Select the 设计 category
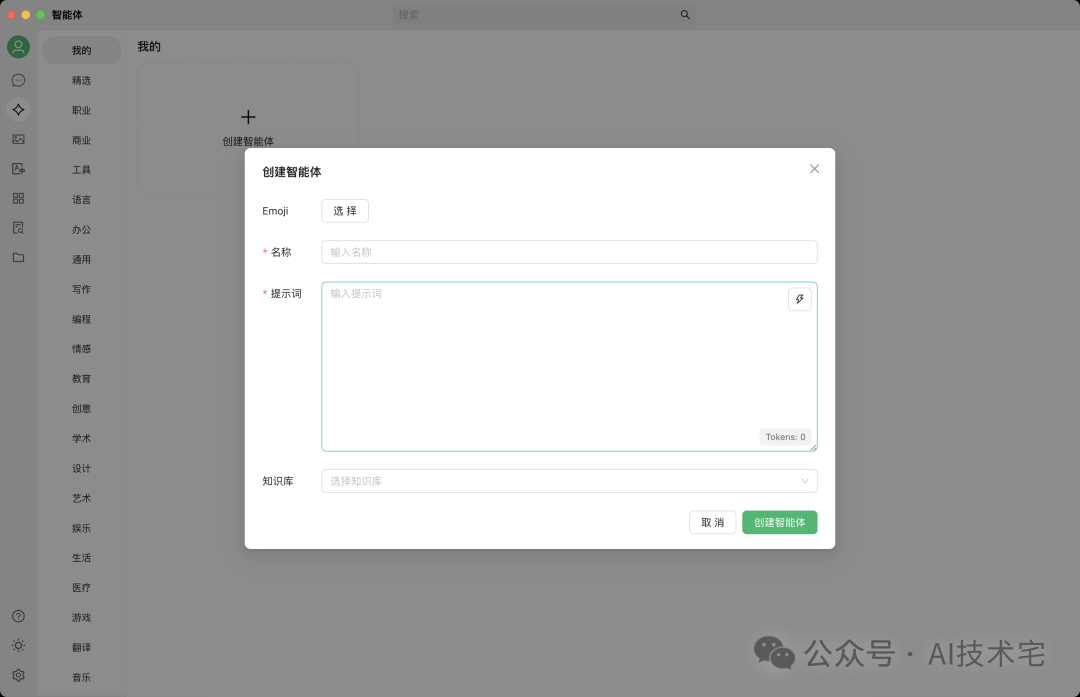This screenshot has height=697, width=1080. click(x=81, y=468)
